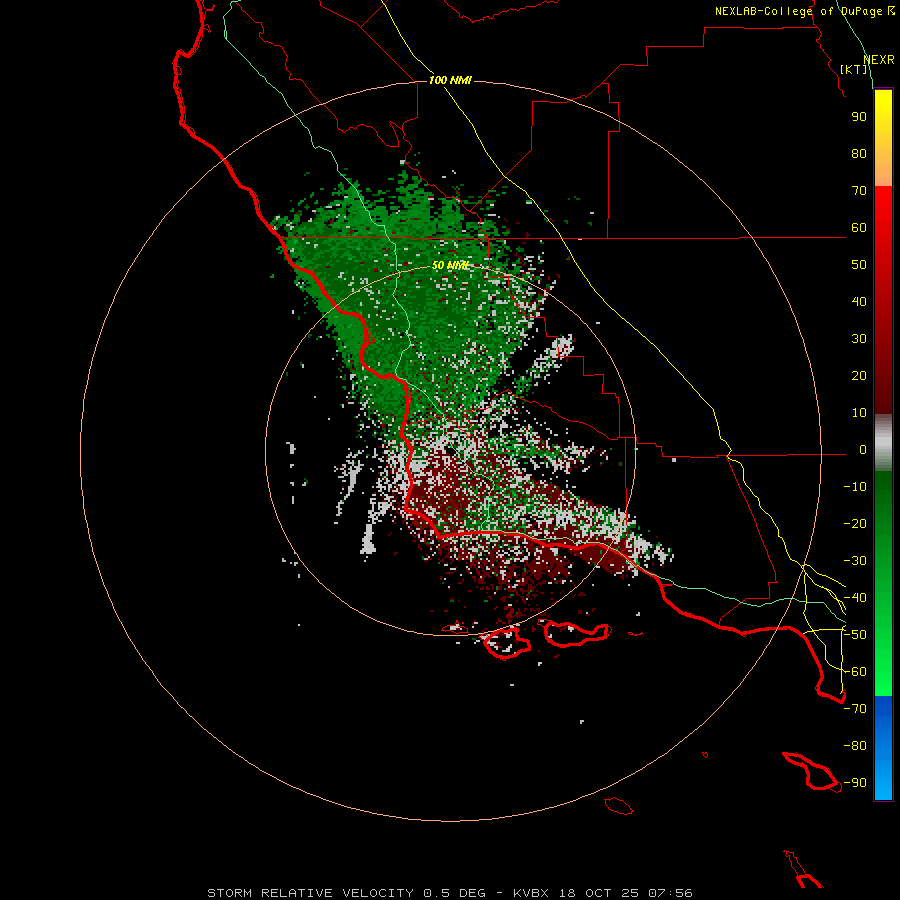Click the [KT] units label
Image resolution: width=900 pixels, height=900 pixels.
tap(854, 69)
